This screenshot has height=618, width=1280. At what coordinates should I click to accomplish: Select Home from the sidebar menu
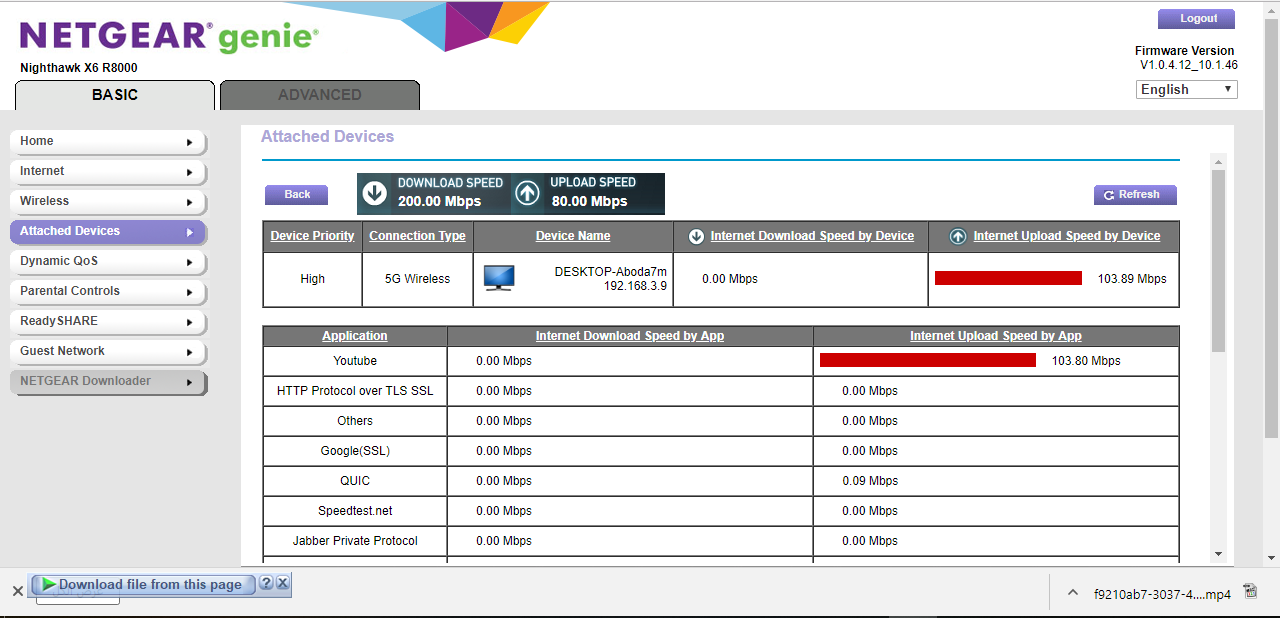click(107, 141)
